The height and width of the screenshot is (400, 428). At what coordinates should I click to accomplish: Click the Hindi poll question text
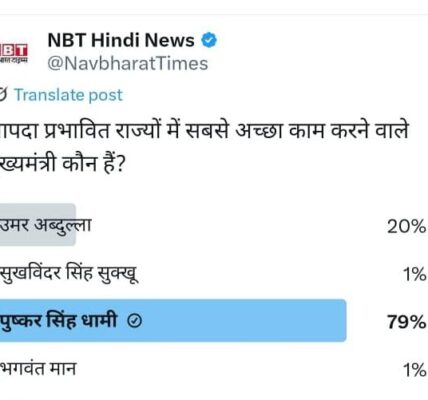coord(204,147)
